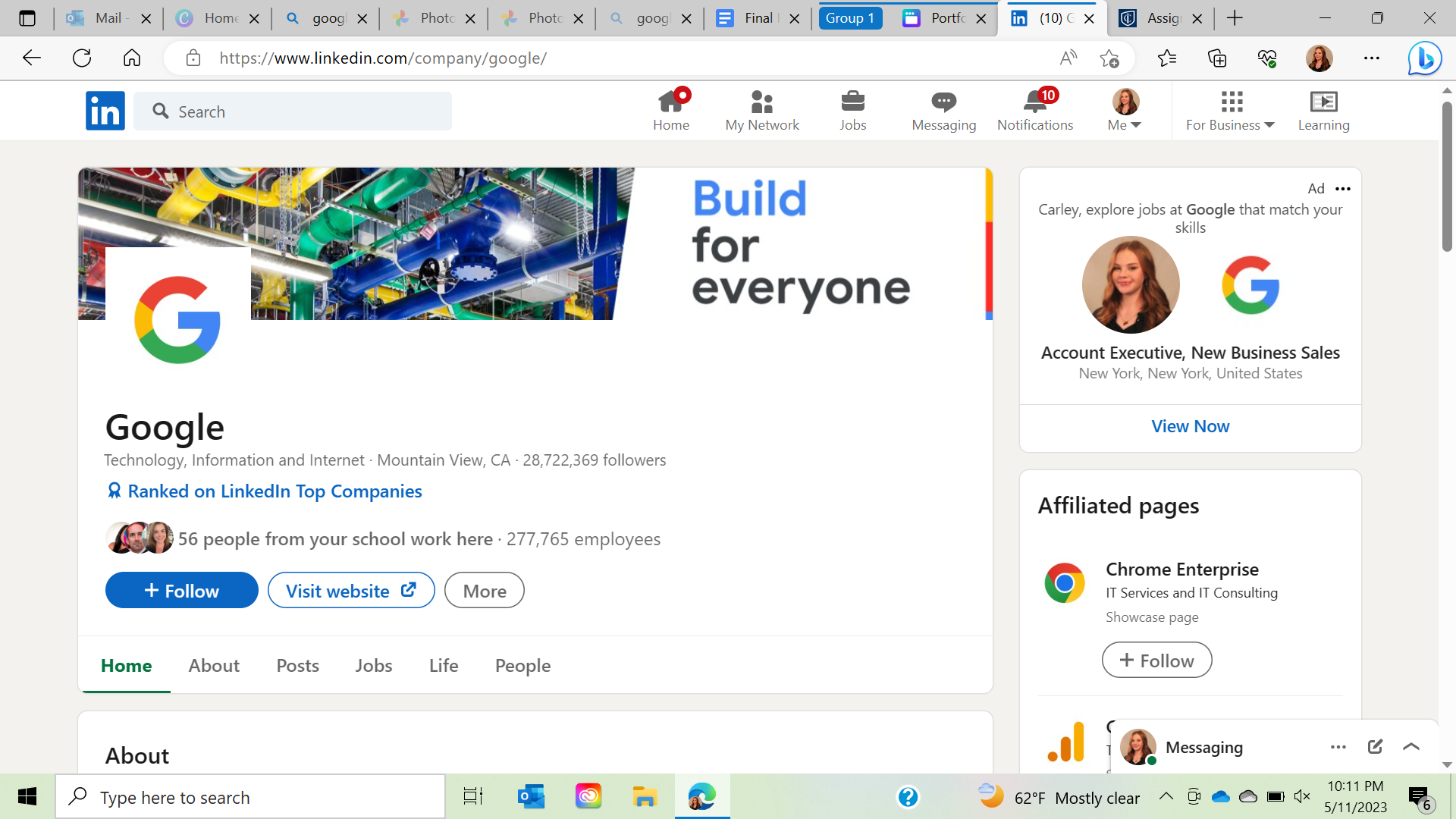Expand the For Business grid menu
Viewport: 1456px width, 819px height.
(x=1231, y=111)
